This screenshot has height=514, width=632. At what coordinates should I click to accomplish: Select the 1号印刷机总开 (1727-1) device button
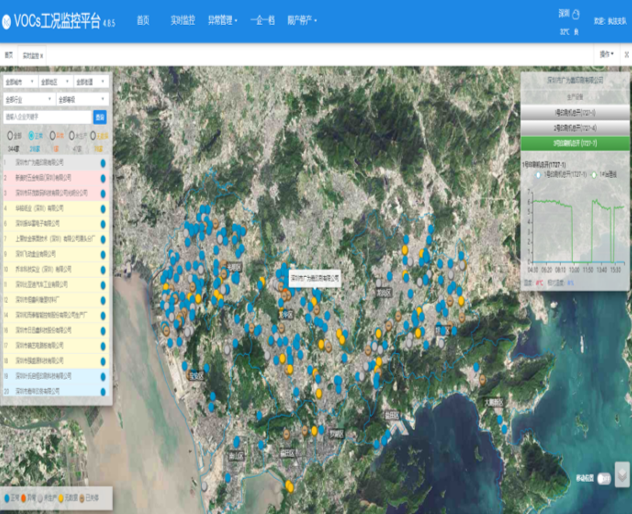tap(575, 113)
